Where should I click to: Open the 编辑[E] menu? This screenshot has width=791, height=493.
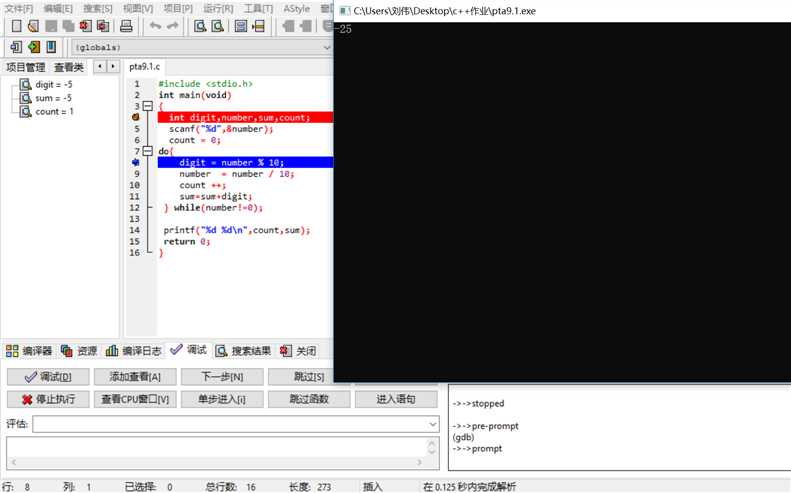point(58,9)
